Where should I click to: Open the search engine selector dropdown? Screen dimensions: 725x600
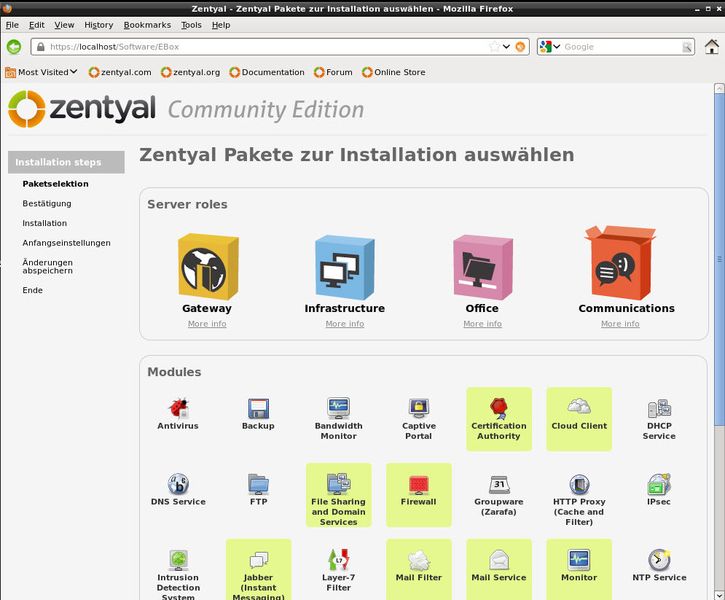click(x=550, y=47)
